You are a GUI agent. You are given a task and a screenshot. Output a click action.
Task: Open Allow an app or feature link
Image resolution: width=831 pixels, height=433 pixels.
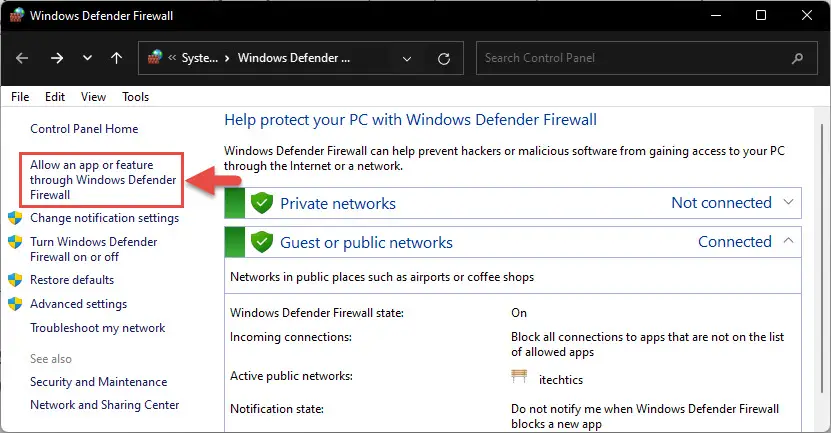point(103,180)
